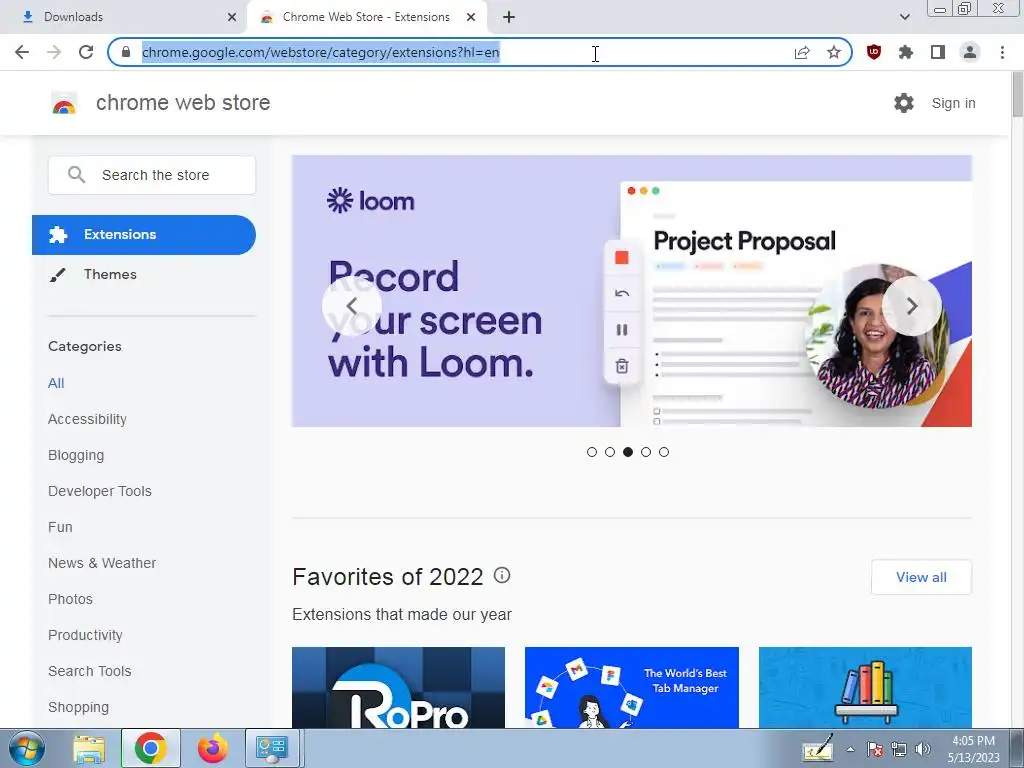Toggle the Chrome side panel
Image resolution: width=1024 pixels, height=768 pixels.
938,52
